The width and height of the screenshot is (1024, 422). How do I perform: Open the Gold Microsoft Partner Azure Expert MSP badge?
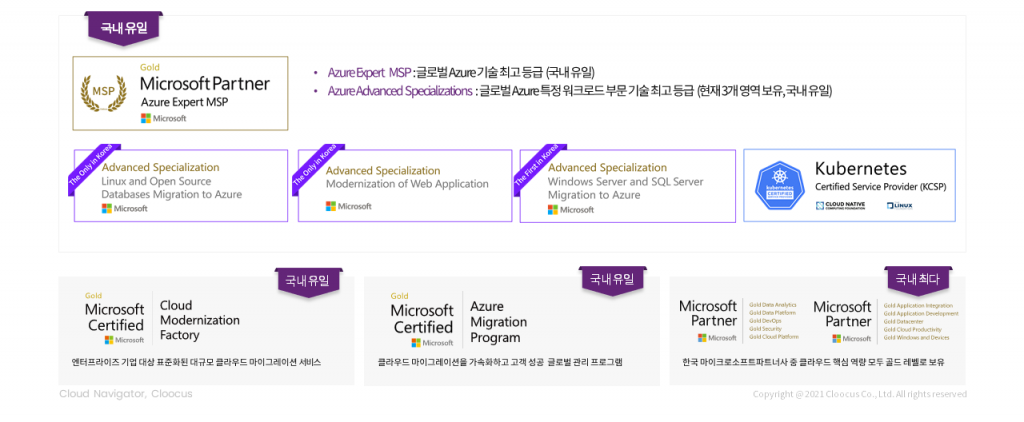pos(180,93)
